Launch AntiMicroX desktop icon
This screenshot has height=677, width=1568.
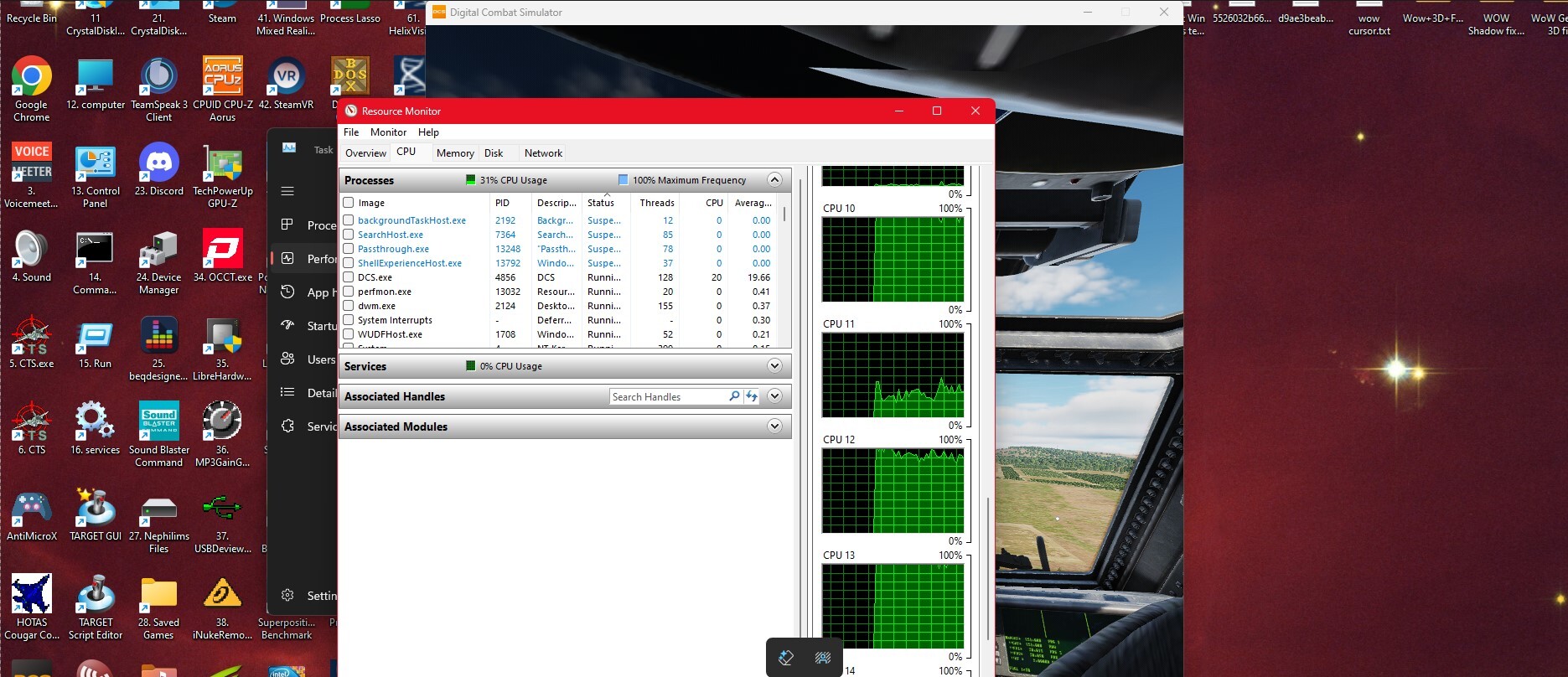31,515
